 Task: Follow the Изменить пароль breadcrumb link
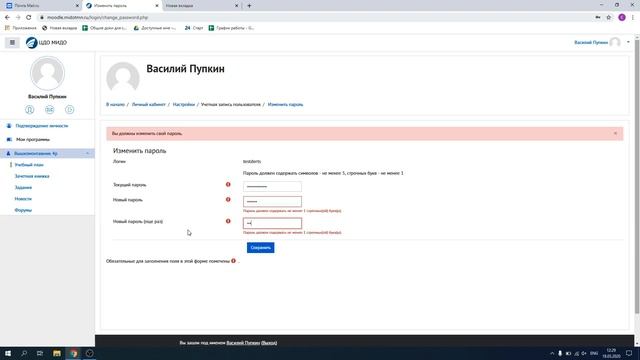(285, 104)
